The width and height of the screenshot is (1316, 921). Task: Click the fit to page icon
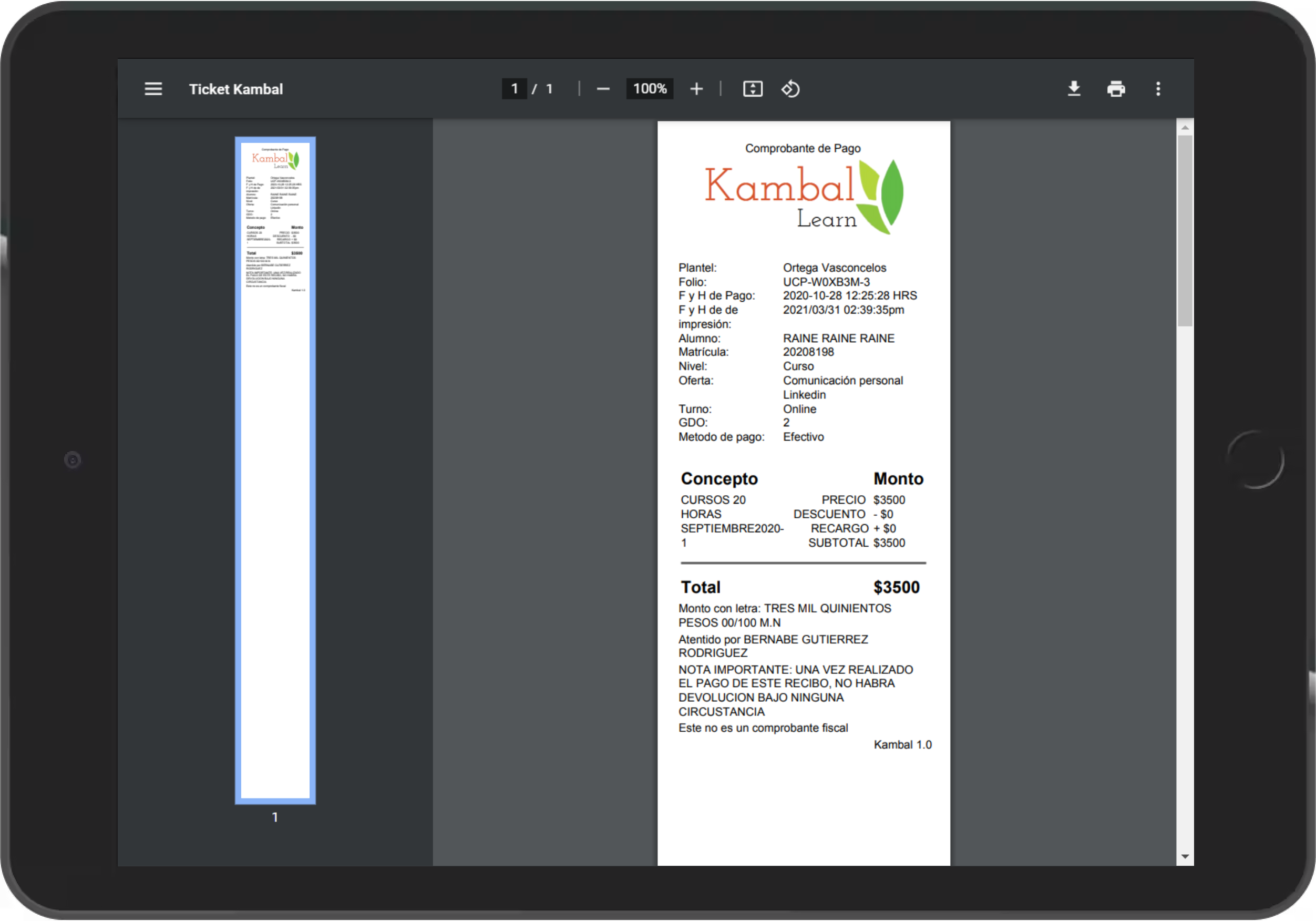753,89
